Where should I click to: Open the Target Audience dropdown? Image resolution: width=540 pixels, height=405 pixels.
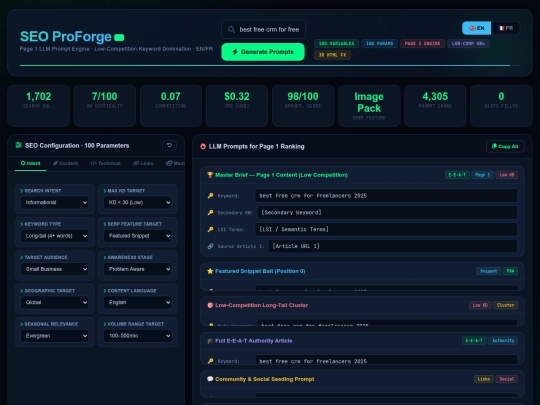coord(54,269)
